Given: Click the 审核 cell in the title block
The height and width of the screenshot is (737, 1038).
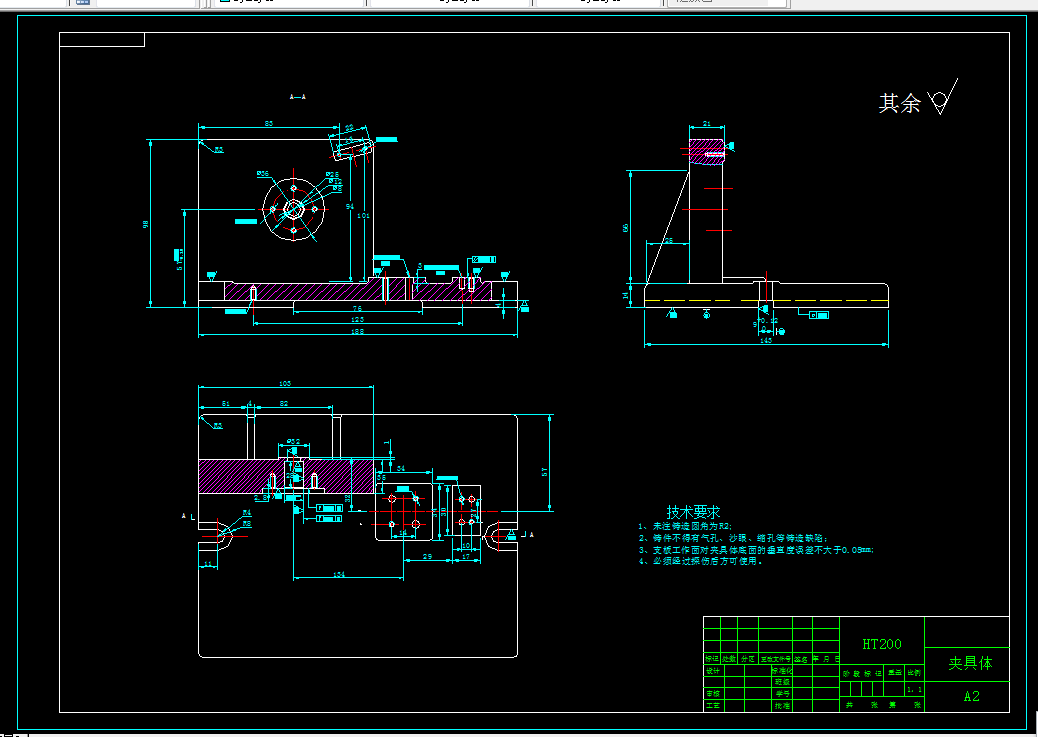Looking at the screenshot, I should tap(712, 693).
